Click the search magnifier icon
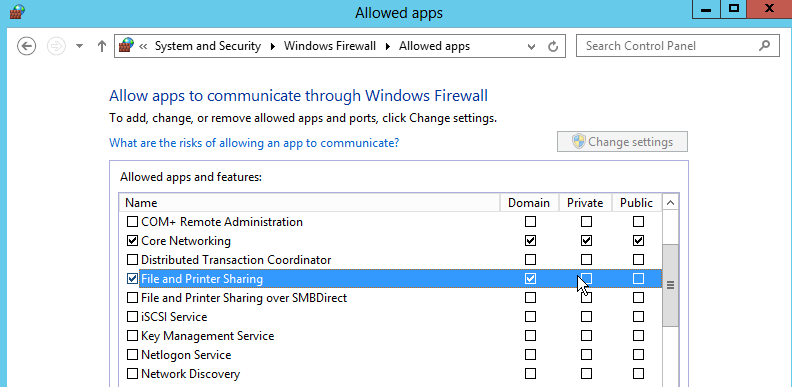 [x=765, y=46]
